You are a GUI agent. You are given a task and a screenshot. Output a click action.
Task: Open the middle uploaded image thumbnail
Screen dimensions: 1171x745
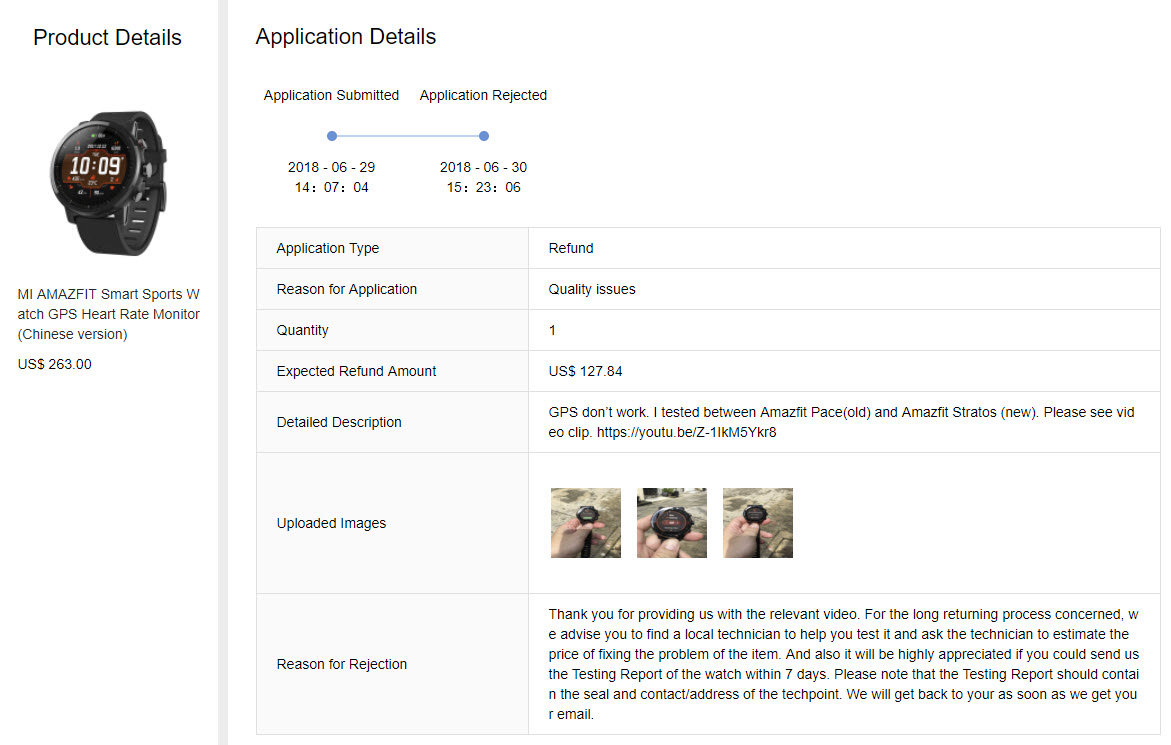click(x=672, y=523)
